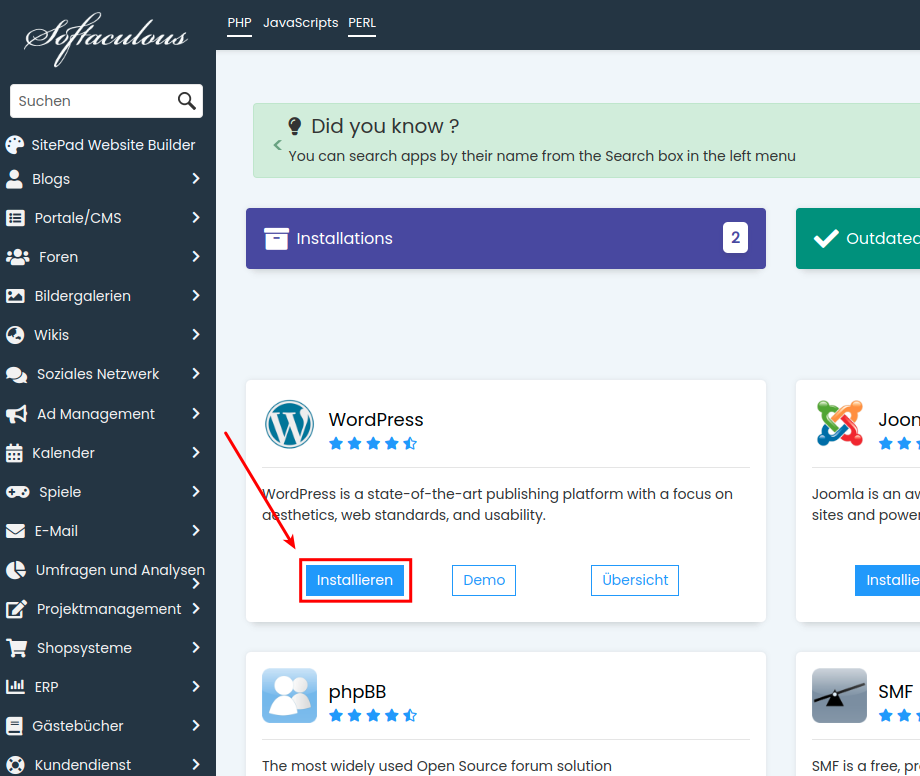Click the phpBB logo
The width and height of the screenshot is (920, 776).
click(x=289, y=696)
